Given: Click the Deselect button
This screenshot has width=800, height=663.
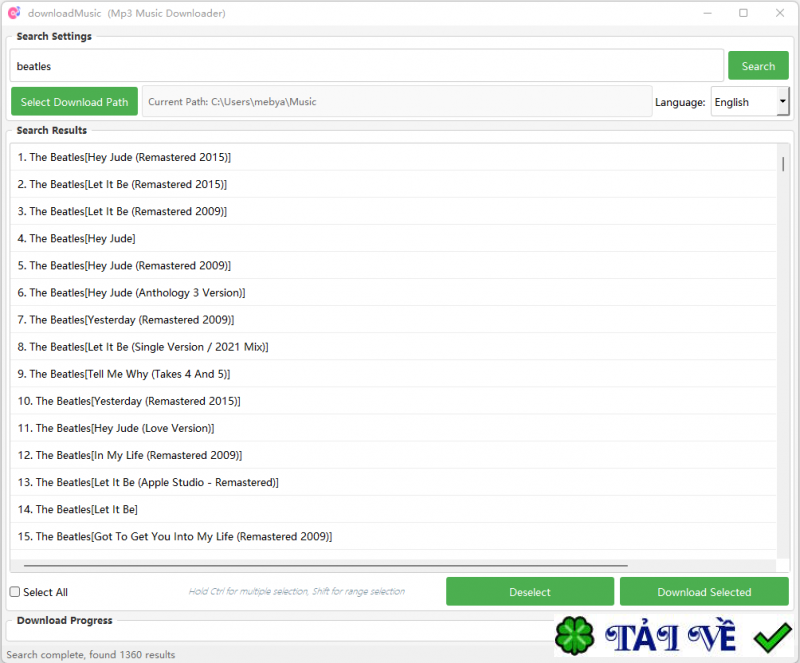Looking at the screenshot, I should point(530,592).
